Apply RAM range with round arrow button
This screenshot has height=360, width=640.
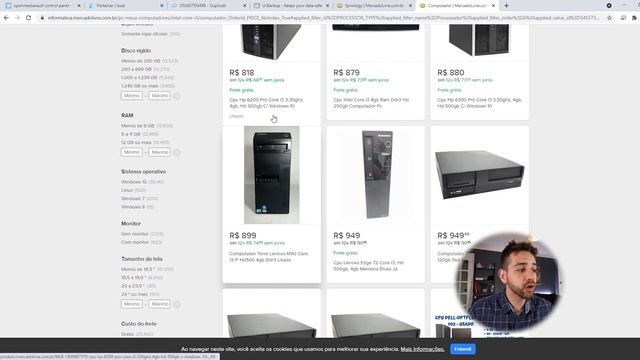click(x=177, y=152)
